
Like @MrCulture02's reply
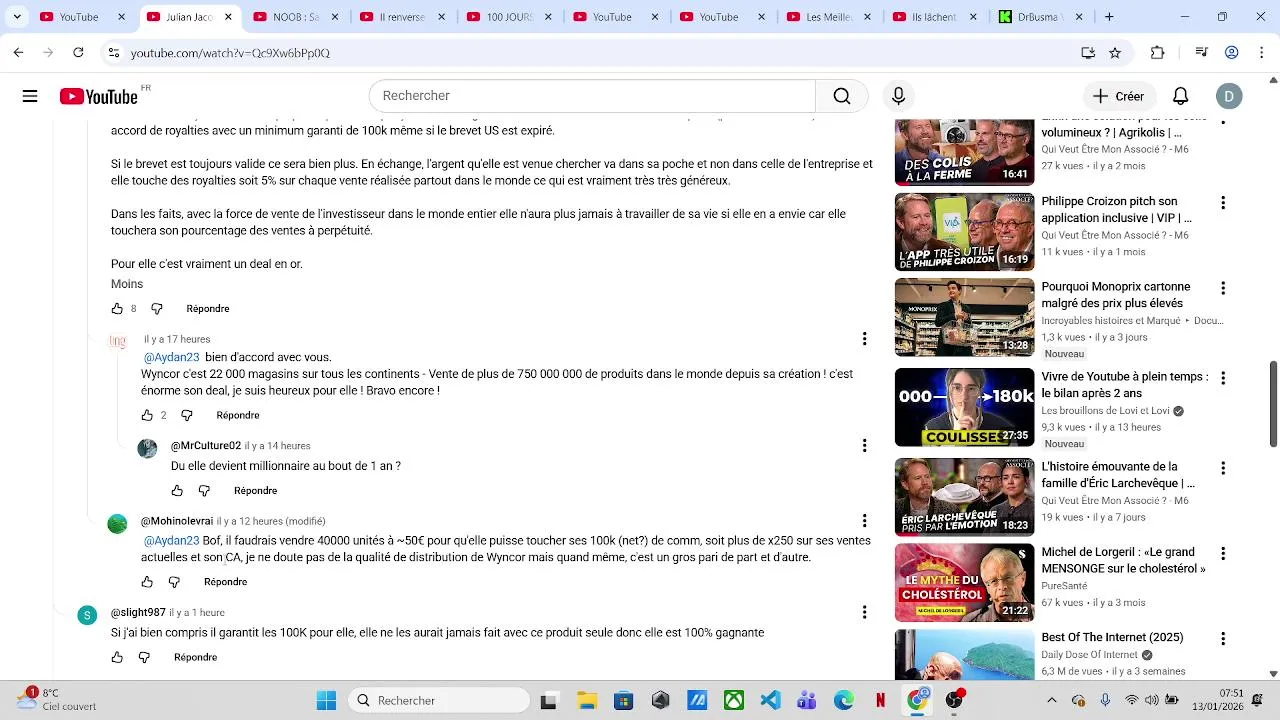(177, 491)
